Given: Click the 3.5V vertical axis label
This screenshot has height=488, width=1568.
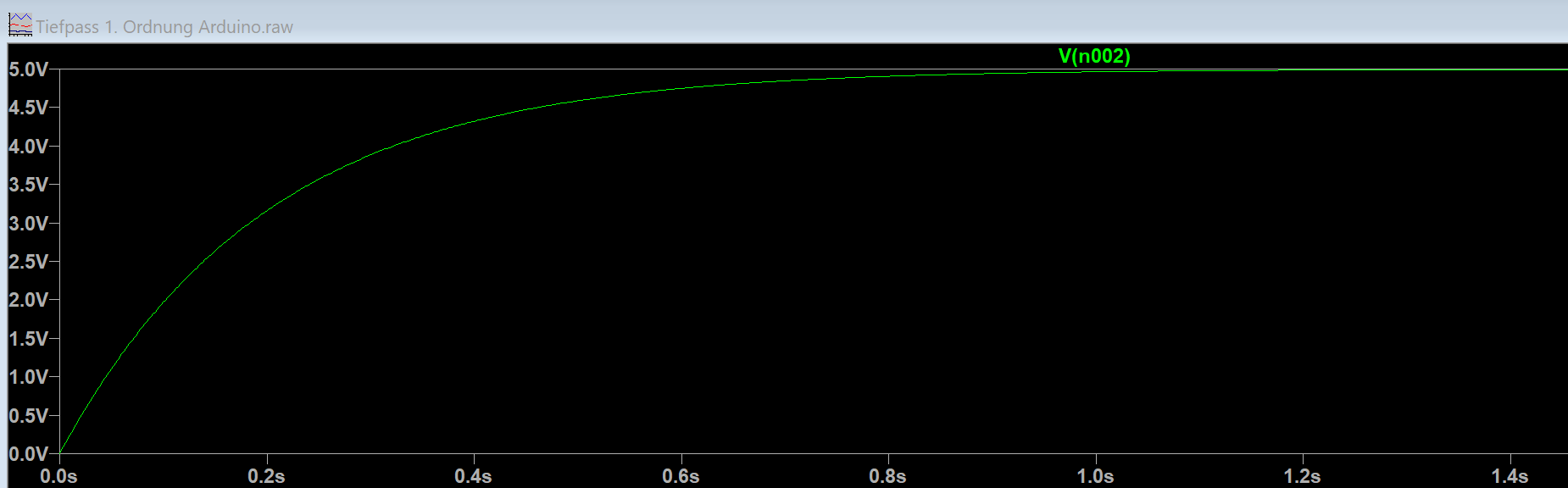Looking at the screenshot, I should [x=29, y=185].
